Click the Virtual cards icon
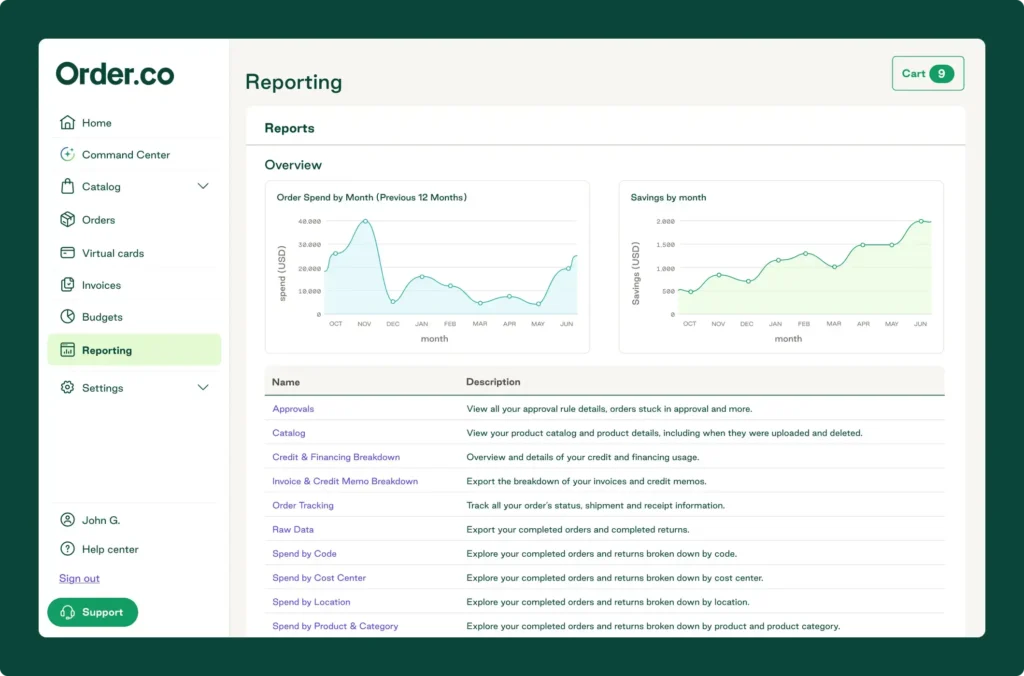The width and height of the screenshot is (1024, 676). (68, 253)
